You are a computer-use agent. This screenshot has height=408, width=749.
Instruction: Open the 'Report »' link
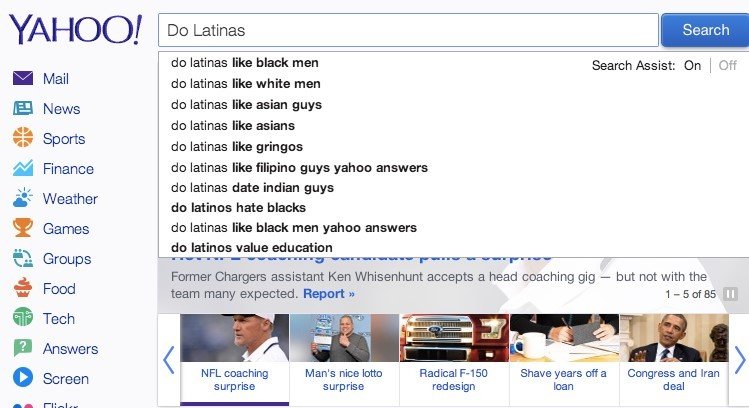pyautogui.click(x=329, y=294)
